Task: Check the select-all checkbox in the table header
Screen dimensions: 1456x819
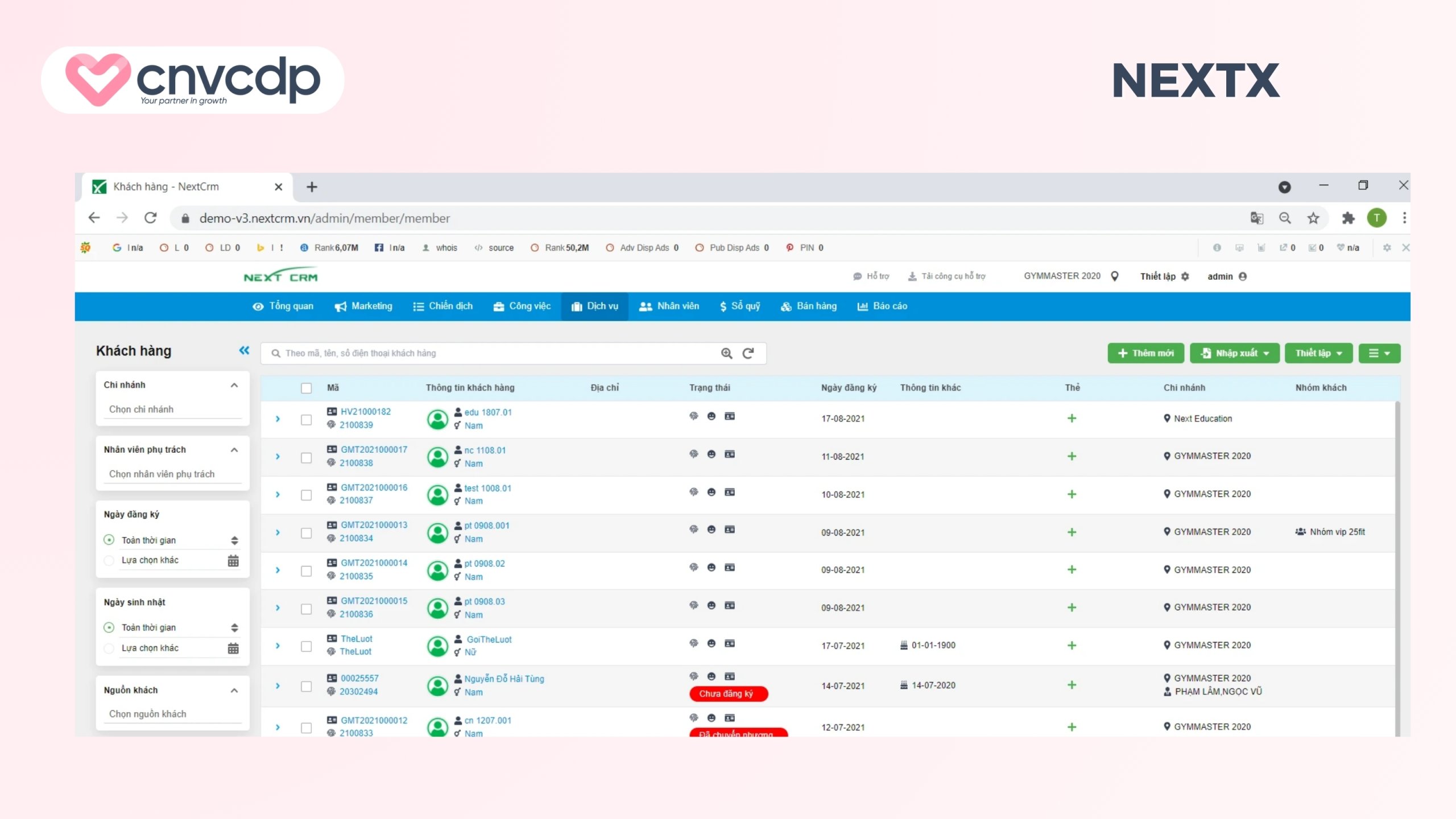Action: pos(307,387)
